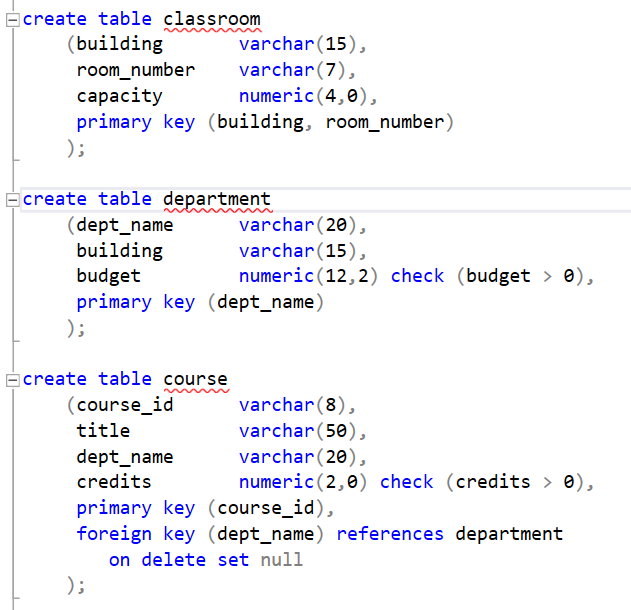Click primary key (building, room_number) line
631x610 pixels.
point(265,122)
